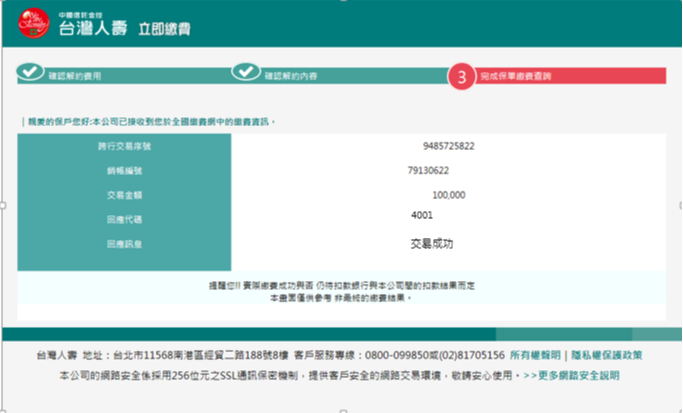Open the 所有權聲明 footer link
Viewport: 683px width, 413px height.
coord(535,355)
